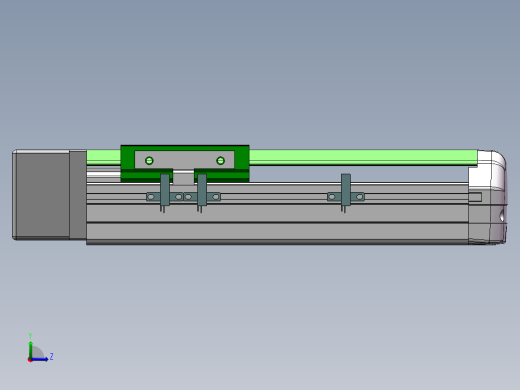Image resolution: width=520 pixels, height=390 pixels.
Task: Click the gray tab beneath the carriage
Action: point(183,177)
